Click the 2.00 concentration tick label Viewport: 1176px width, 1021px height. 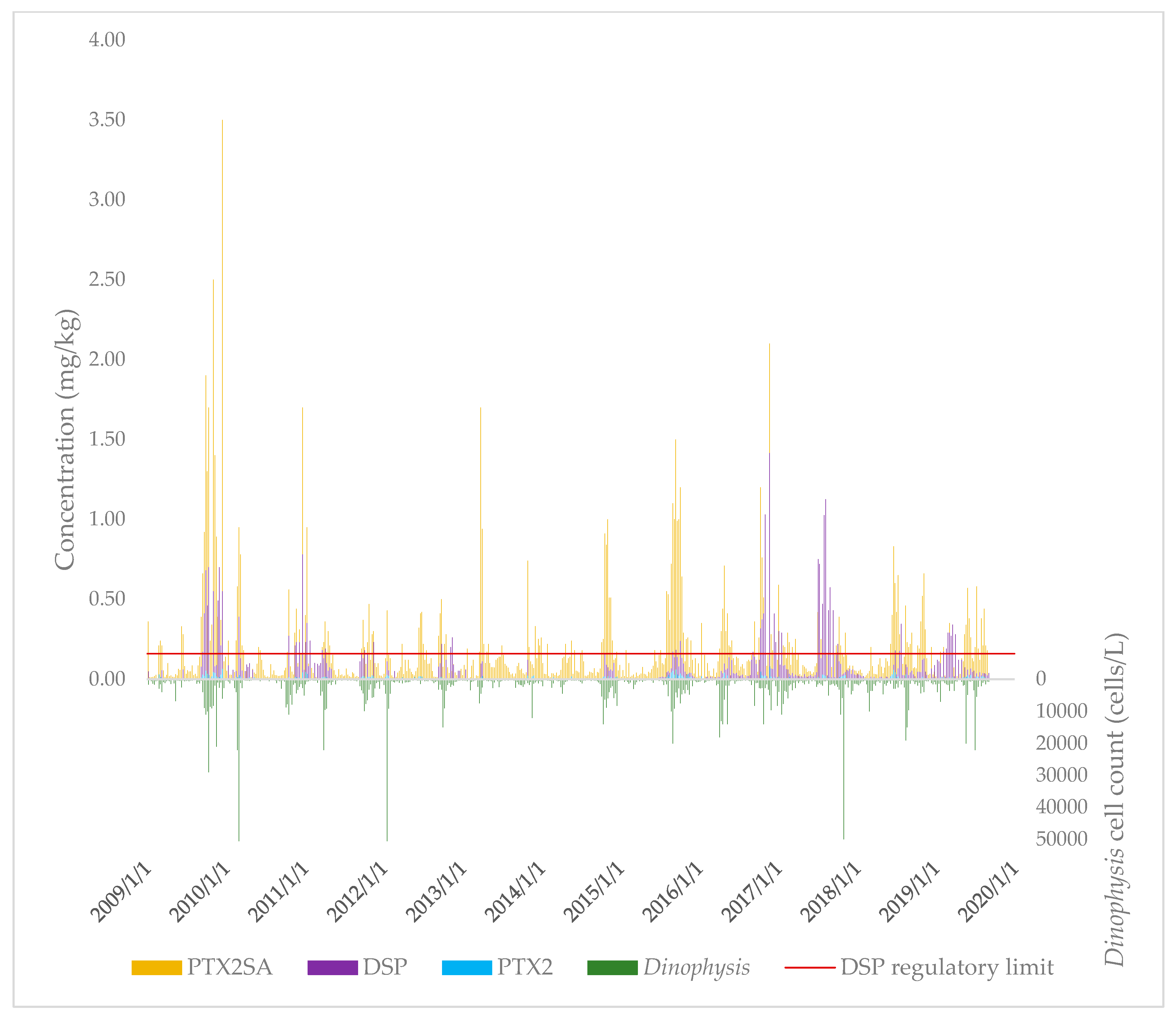click(107, 359)
